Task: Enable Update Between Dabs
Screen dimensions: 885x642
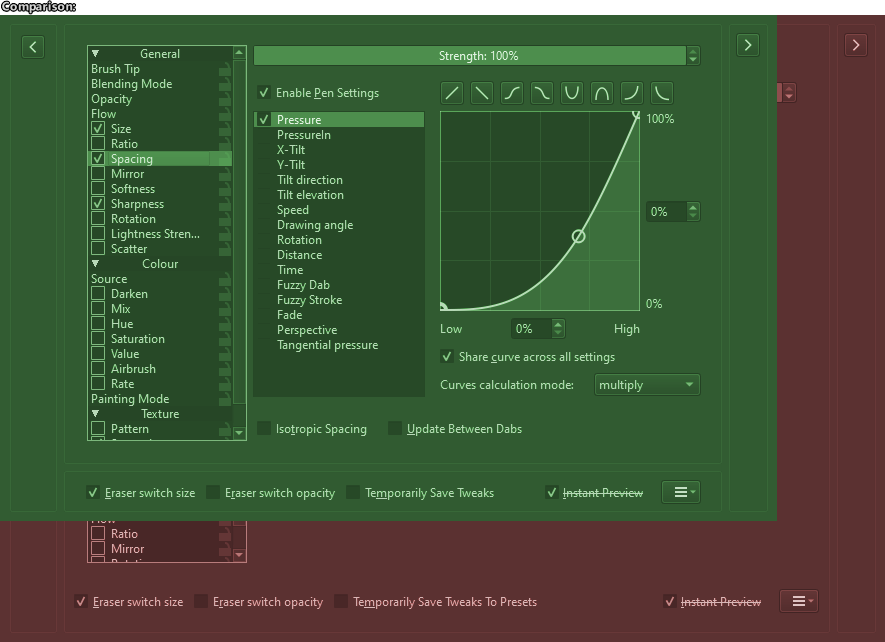Action: pyautogui.click(x=395, y=429)
